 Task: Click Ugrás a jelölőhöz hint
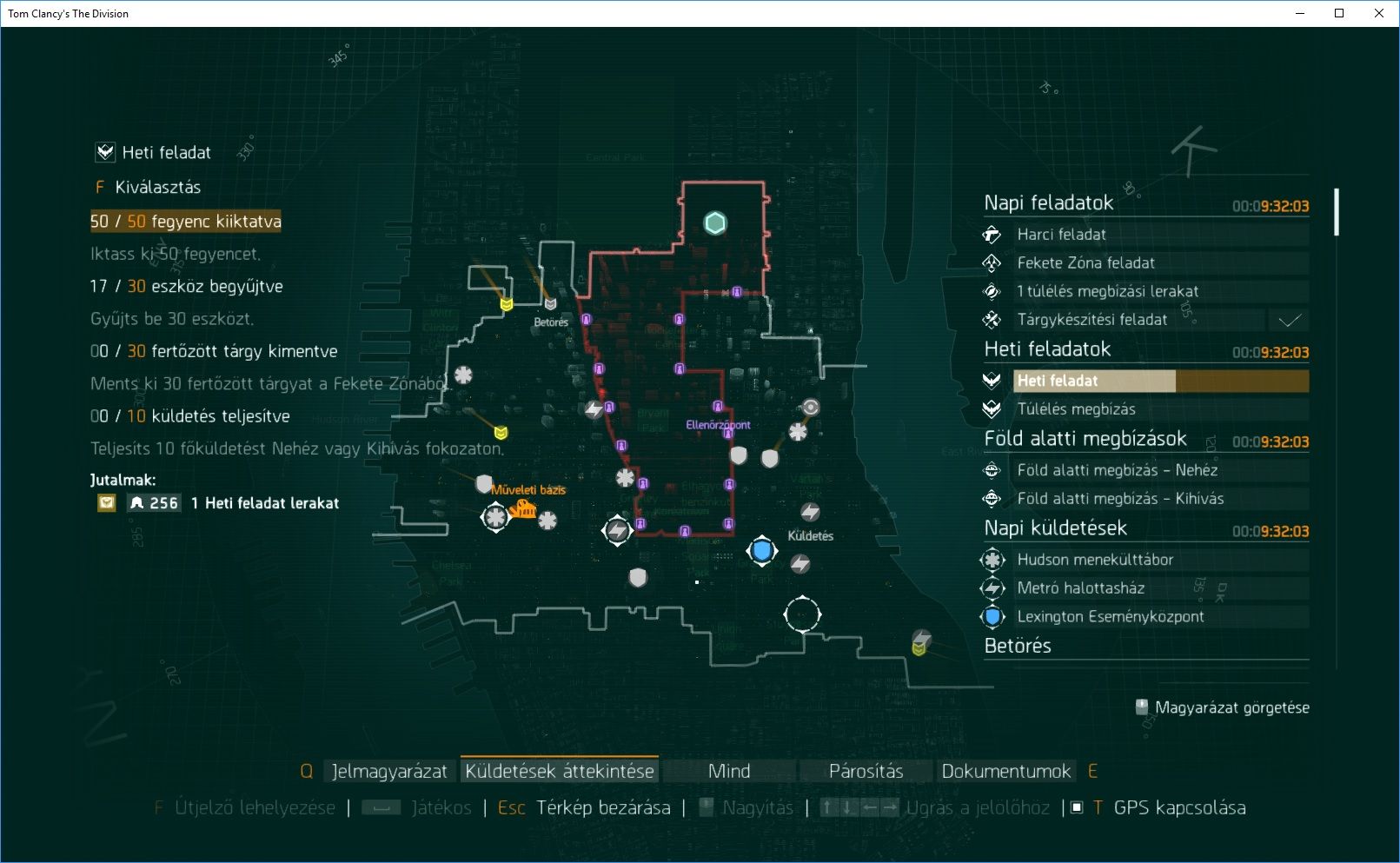pos(933,808)
